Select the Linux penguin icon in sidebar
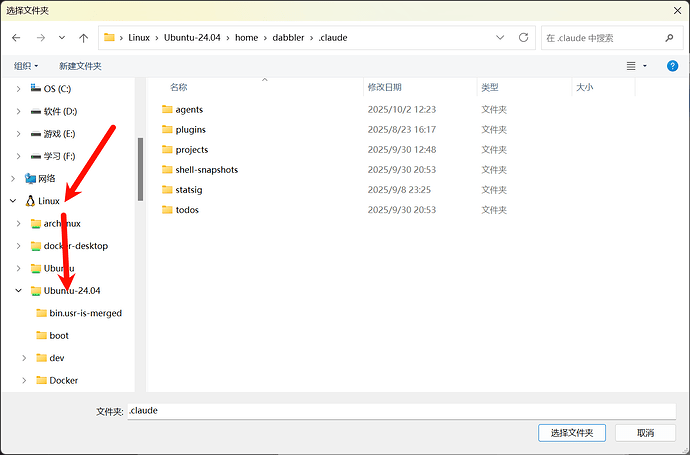Image resolution: width=690 pixels, height=455 pixels. [31, 201]
